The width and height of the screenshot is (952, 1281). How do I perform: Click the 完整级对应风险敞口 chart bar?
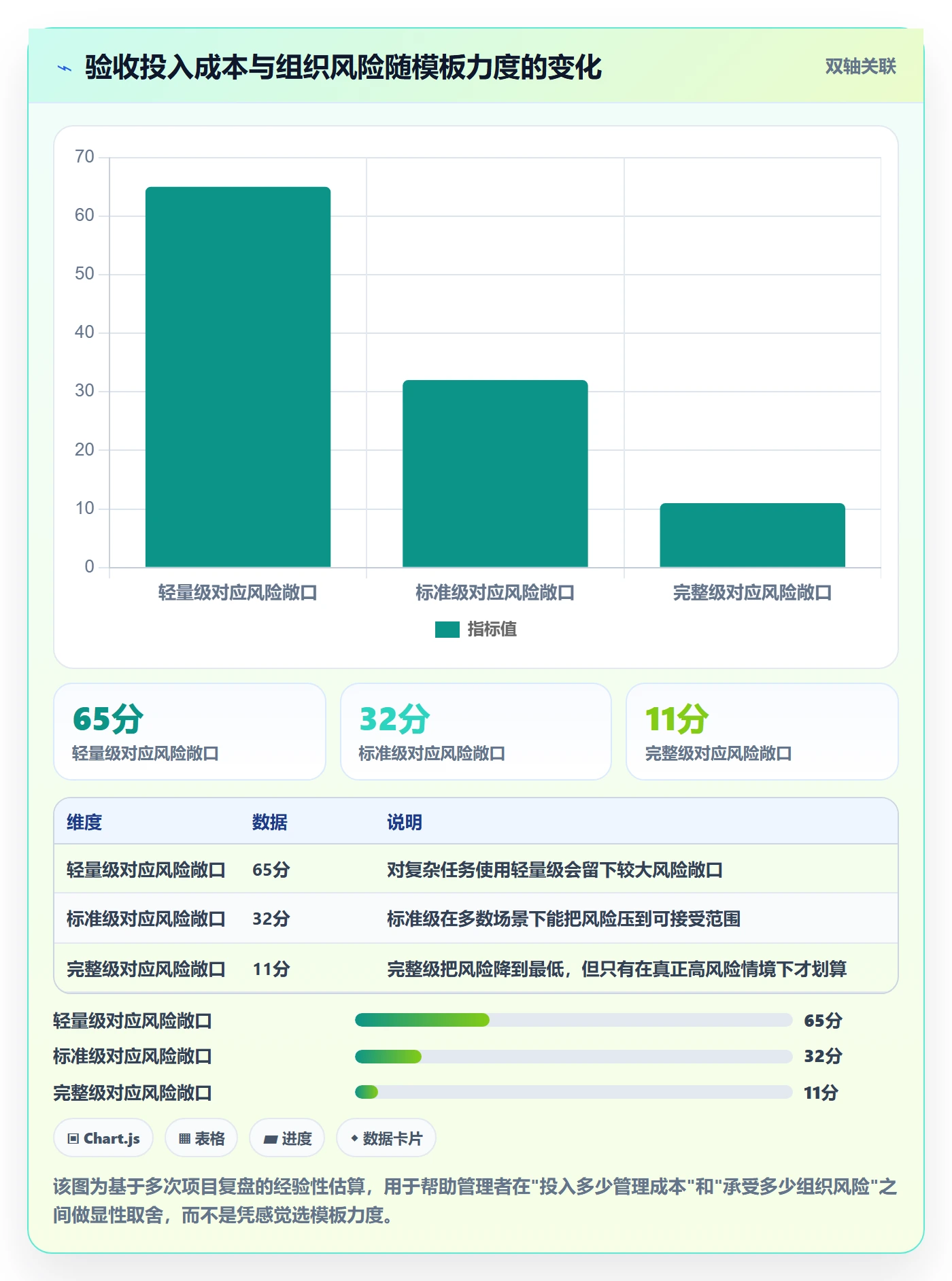pyautogui.click(x=752, y=535)
